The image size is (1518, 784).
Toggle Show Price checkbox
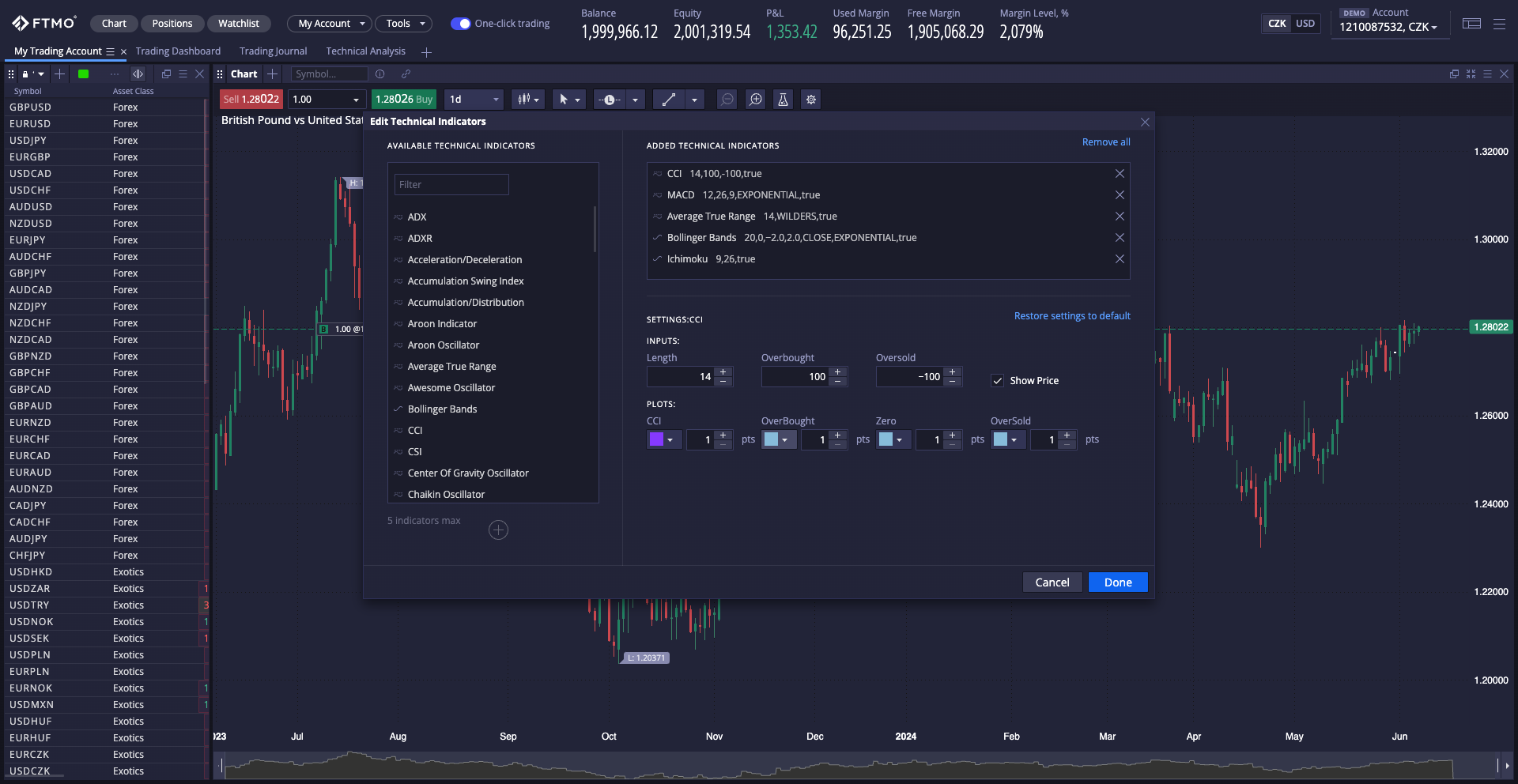[998, 381]
